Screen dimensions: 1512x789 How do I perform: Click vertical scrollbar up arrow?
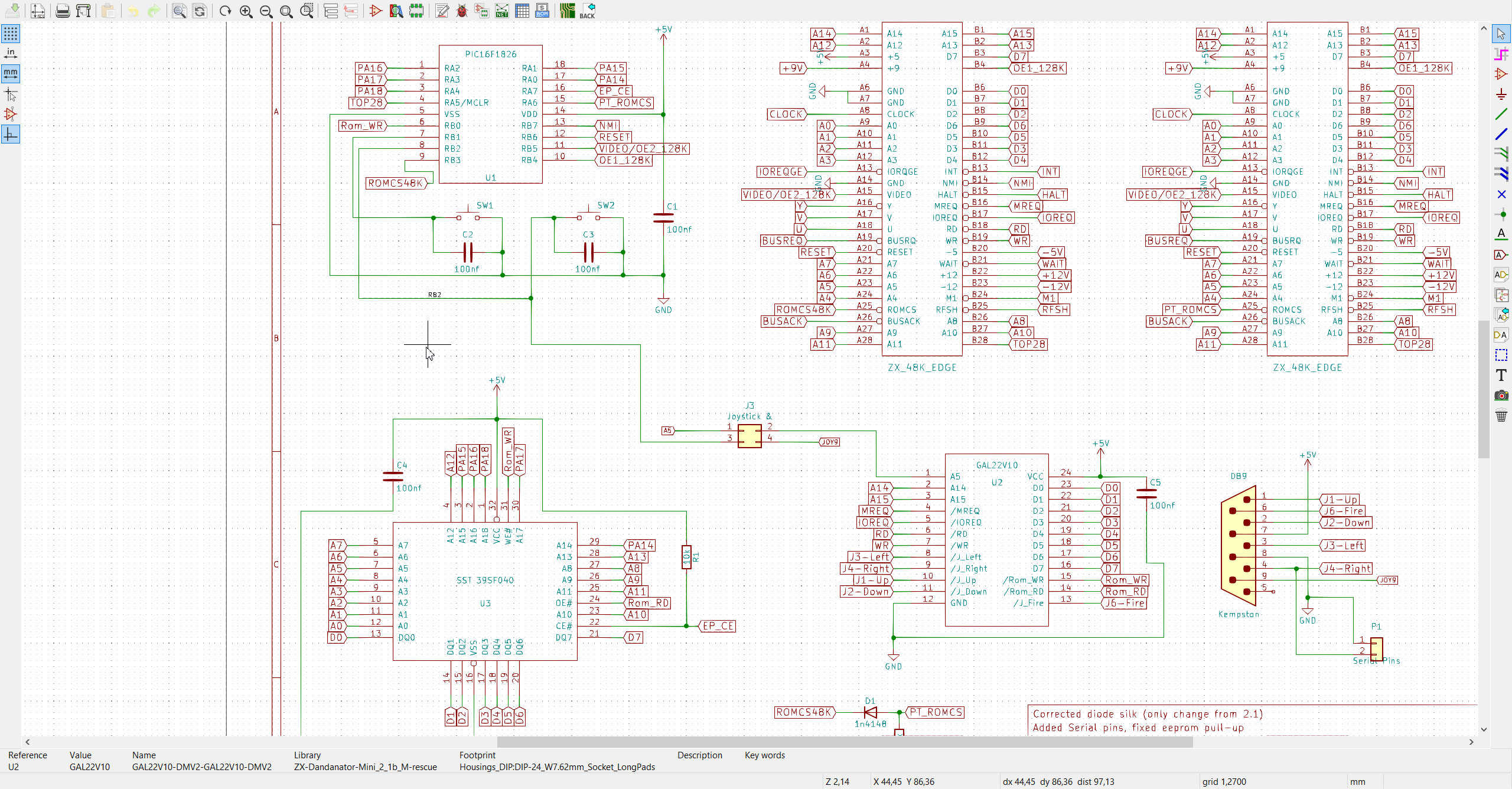[x=1484, y=28]
